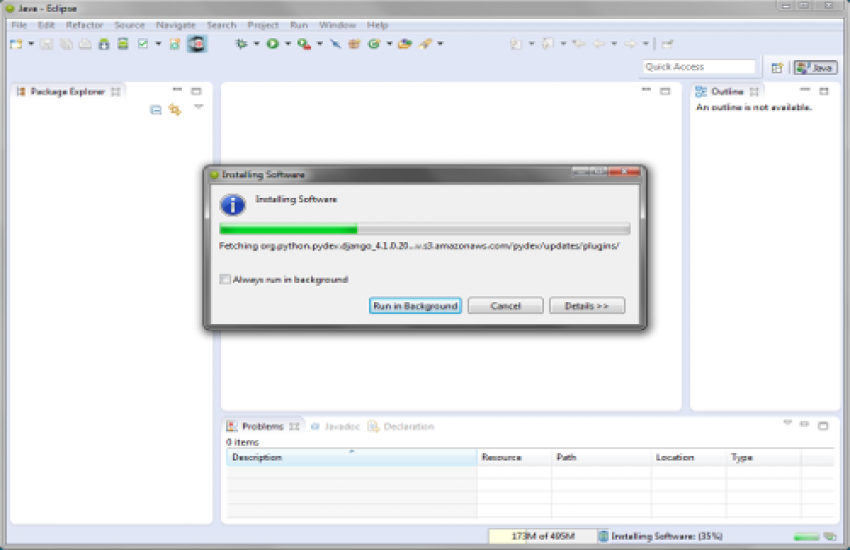Image resolution: width=850 pixels, height=550 pixels.
Task: Open the Window menu
Action: 337,25
